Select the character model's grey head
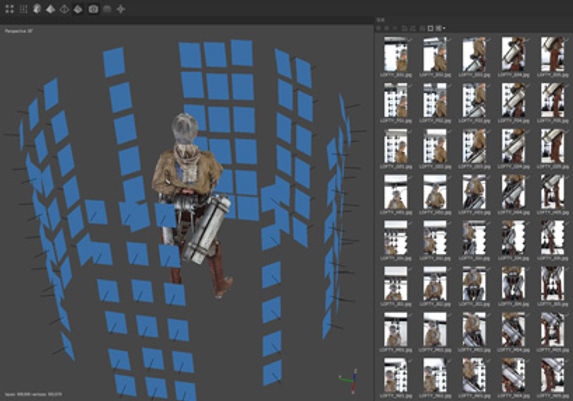 pyautogui.click(x=185, y=128)
